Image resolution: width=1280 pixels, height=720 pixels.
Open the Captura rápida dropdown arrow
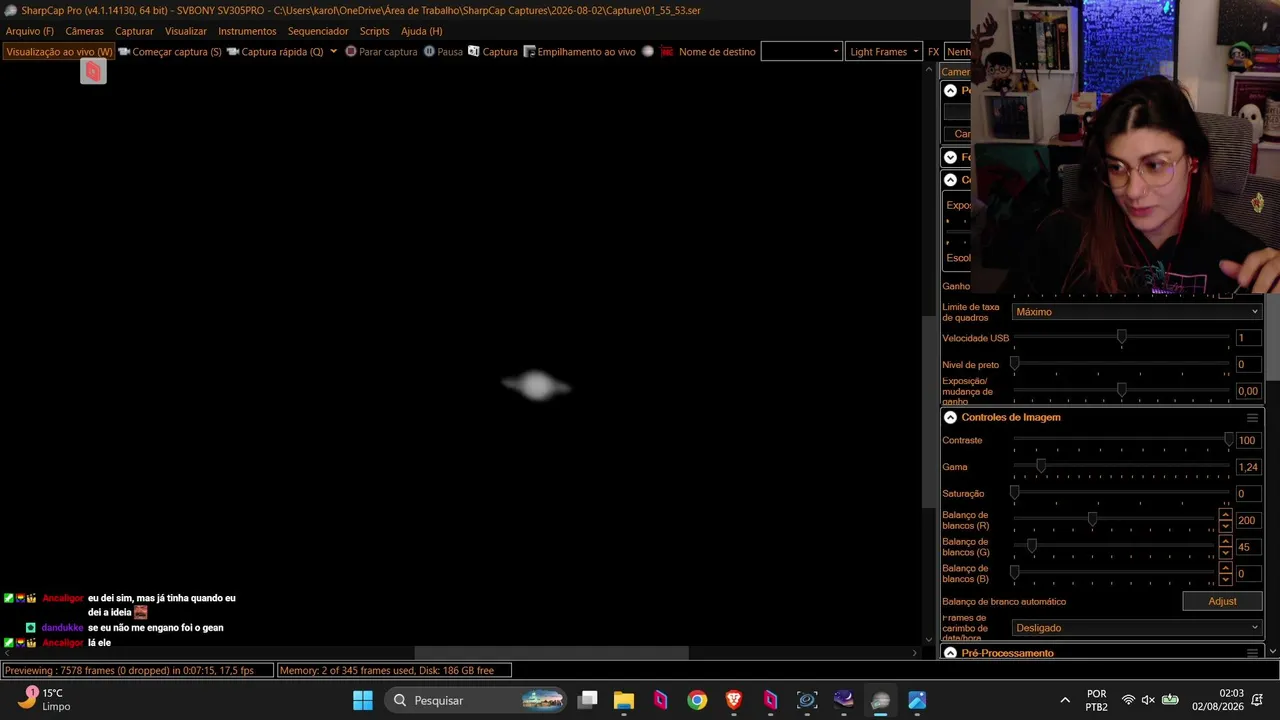pos(333,51)
